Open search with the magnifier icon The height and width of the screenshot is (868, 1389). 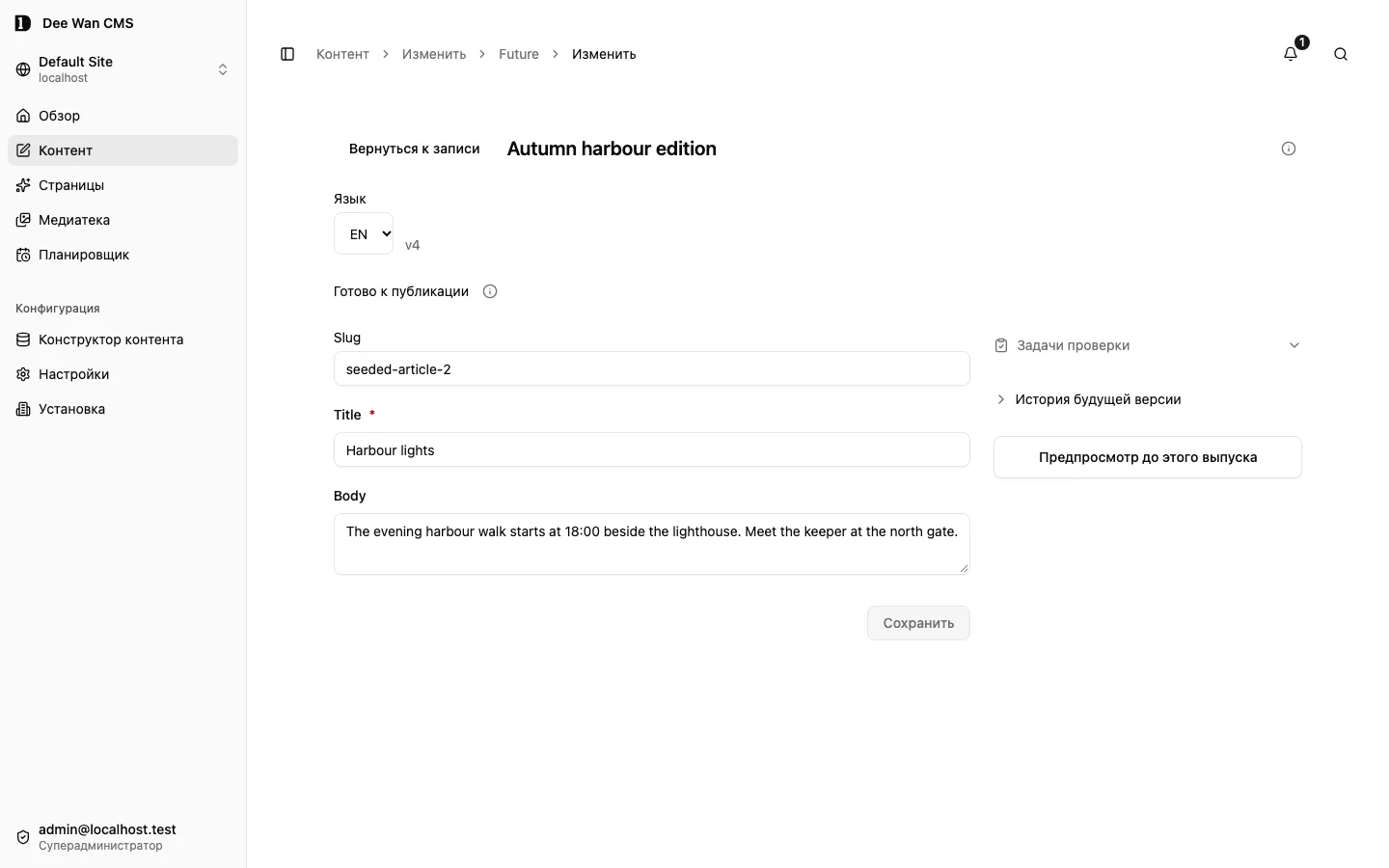[x=1341, y=54]
